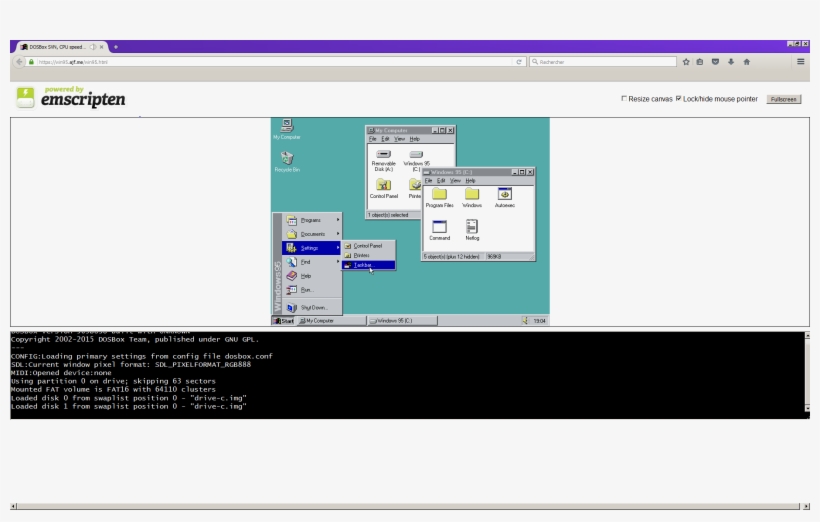Image resolution: width=820 pixels, height=522 pixels.
Task: Enable the Resize canvas checkbox
Action: (x=624, y=98)
